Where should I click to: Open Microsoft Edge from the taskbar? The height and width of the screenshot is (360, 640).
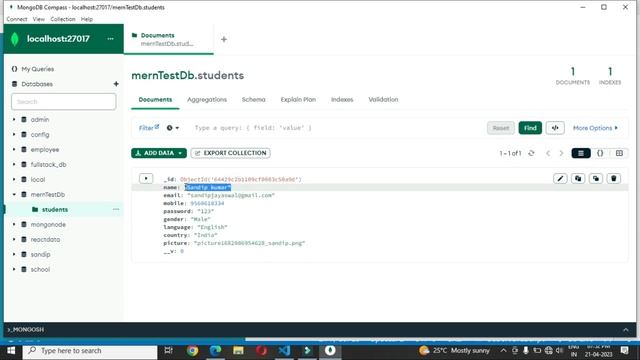216,351
